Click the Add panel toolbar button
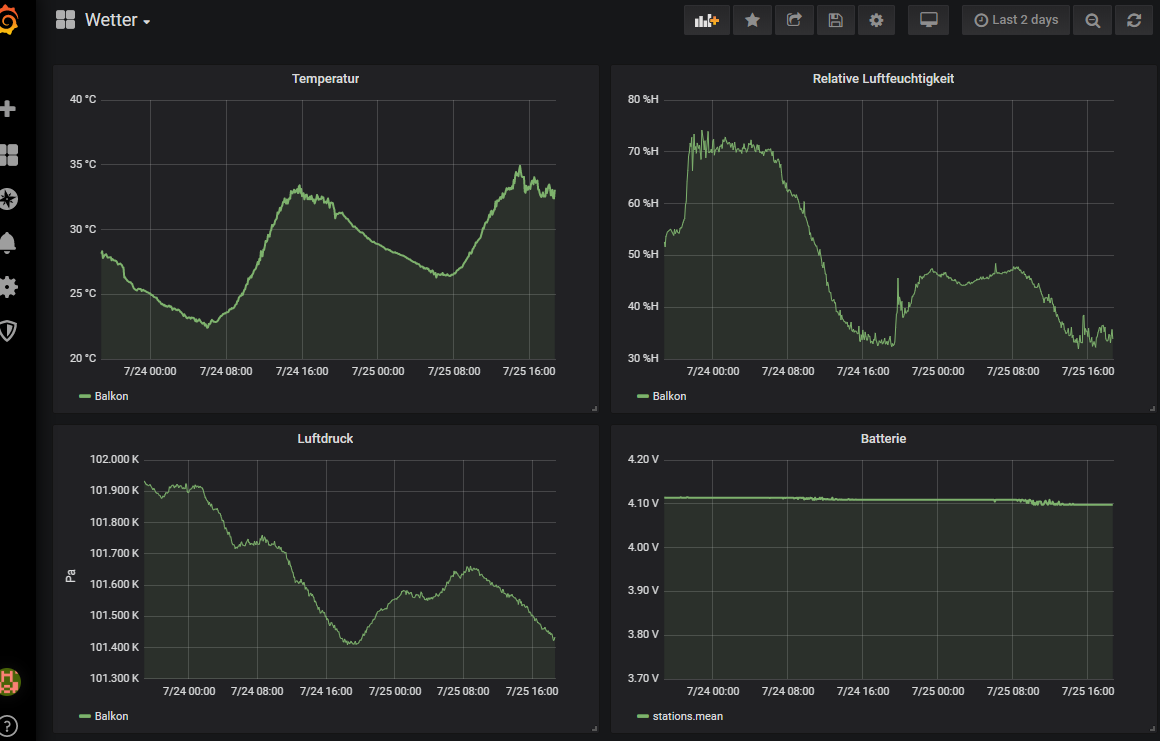 [x=707, y=21]
